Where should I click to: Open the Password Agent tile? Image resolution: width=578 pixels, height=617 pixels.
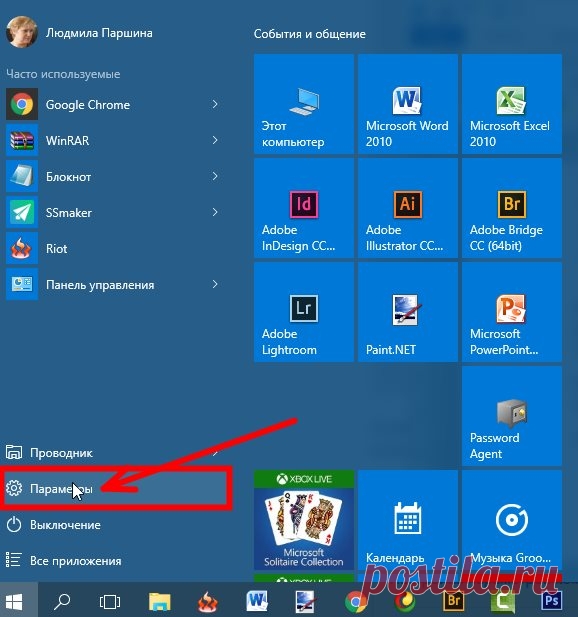(512, 416)
